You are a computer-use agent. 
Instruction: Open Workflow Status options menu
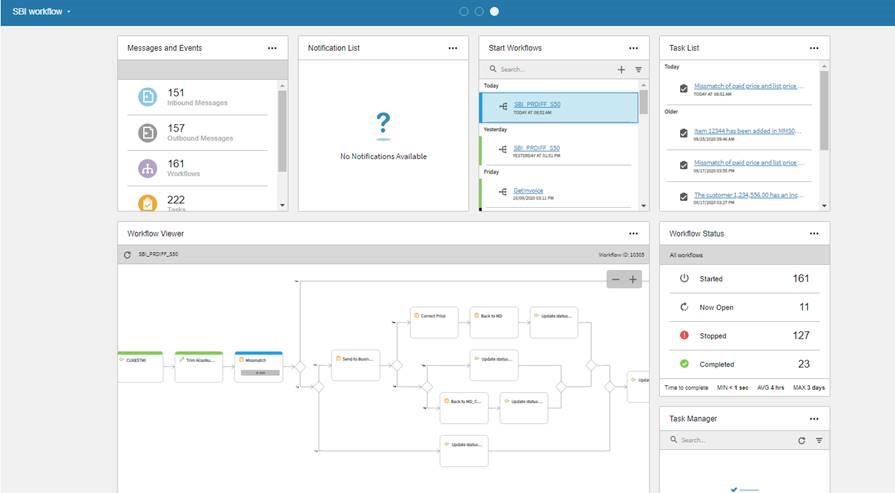[x=814, y=233]
